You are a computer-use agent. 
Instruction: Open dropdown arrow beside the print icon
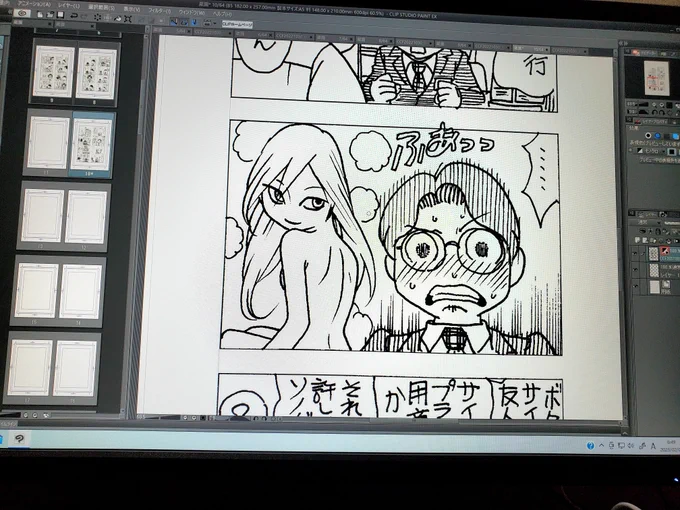pyautogui.click(x=215, y=23)
